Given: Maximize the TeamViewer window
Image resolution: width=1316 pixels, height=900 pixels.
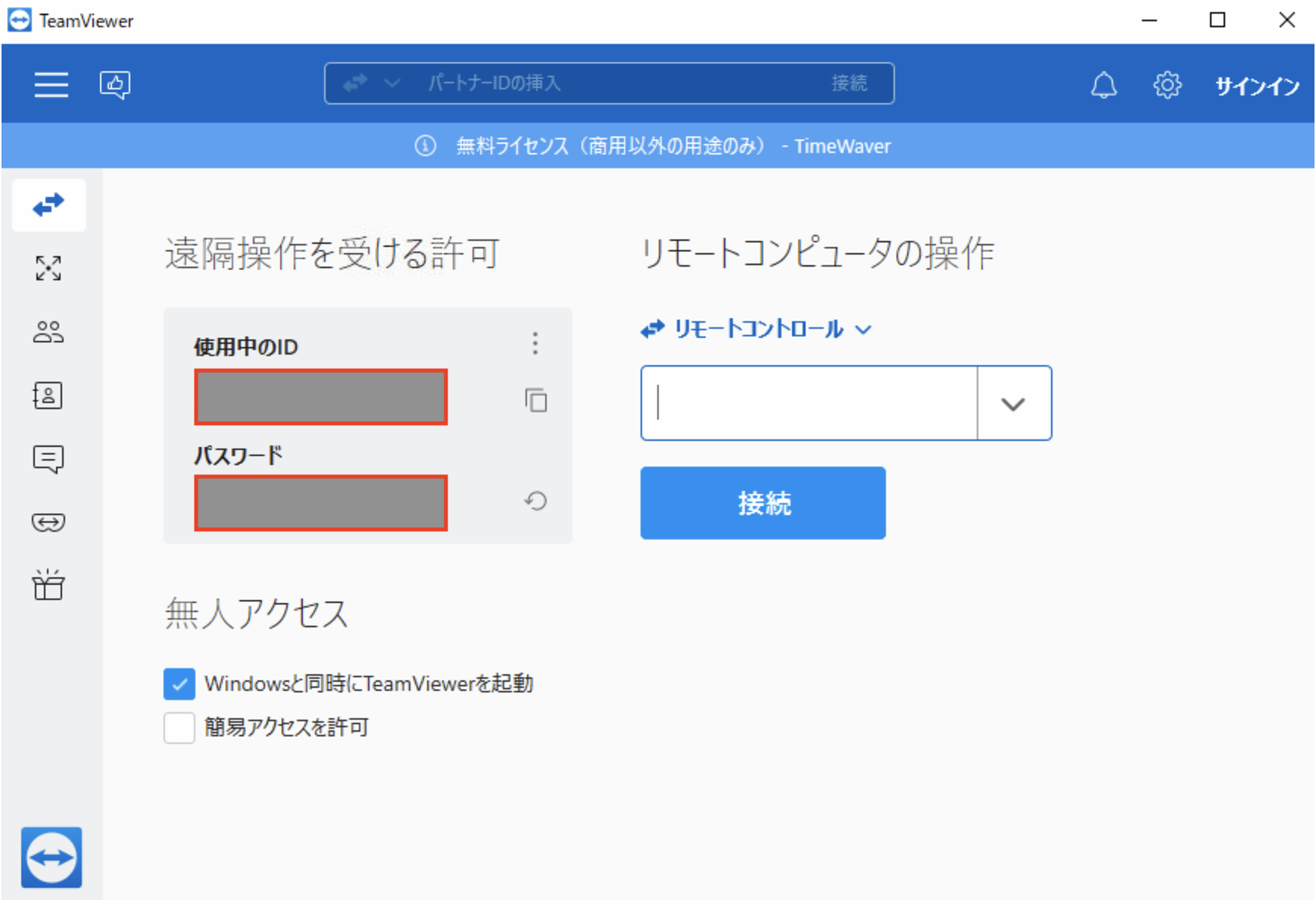Looking at the screenshot, I should [1218, 20].
